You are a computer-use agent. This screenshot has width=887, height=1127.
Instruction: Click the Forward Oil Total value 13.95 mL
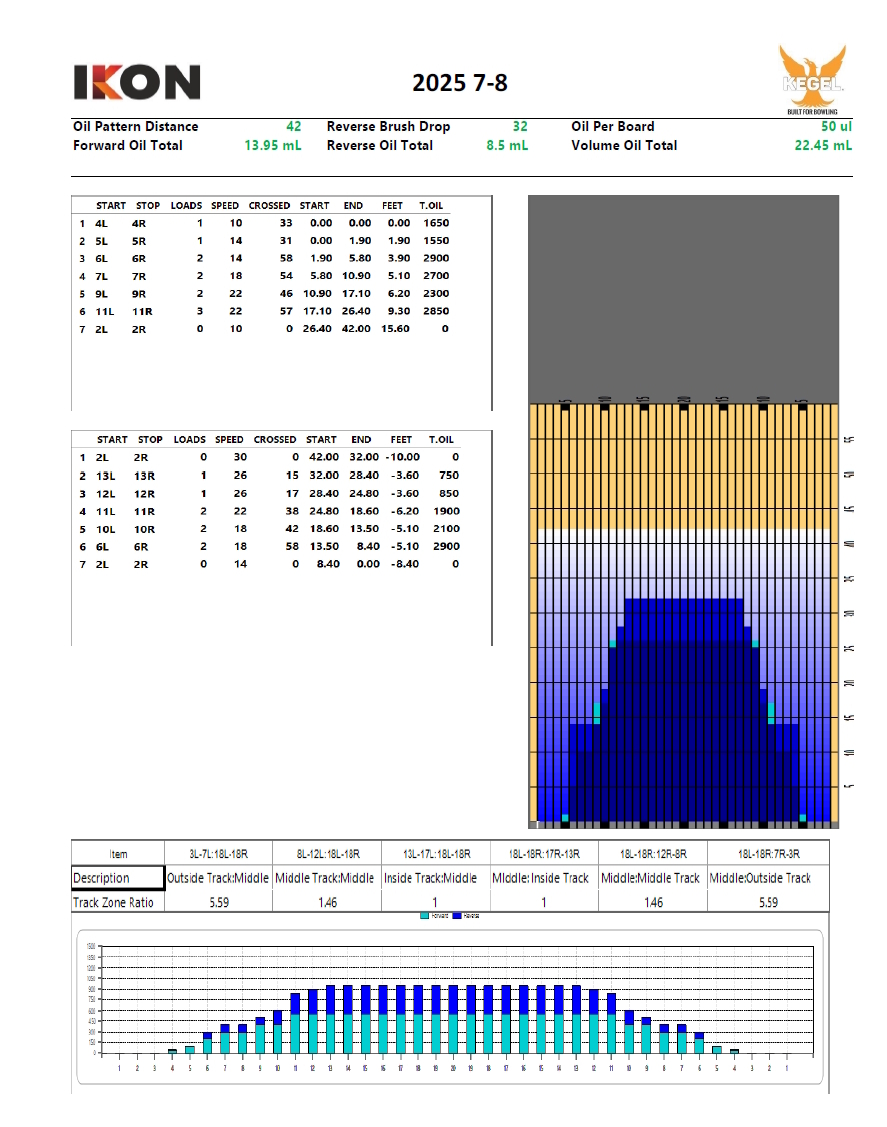click(x=272, y=145)
